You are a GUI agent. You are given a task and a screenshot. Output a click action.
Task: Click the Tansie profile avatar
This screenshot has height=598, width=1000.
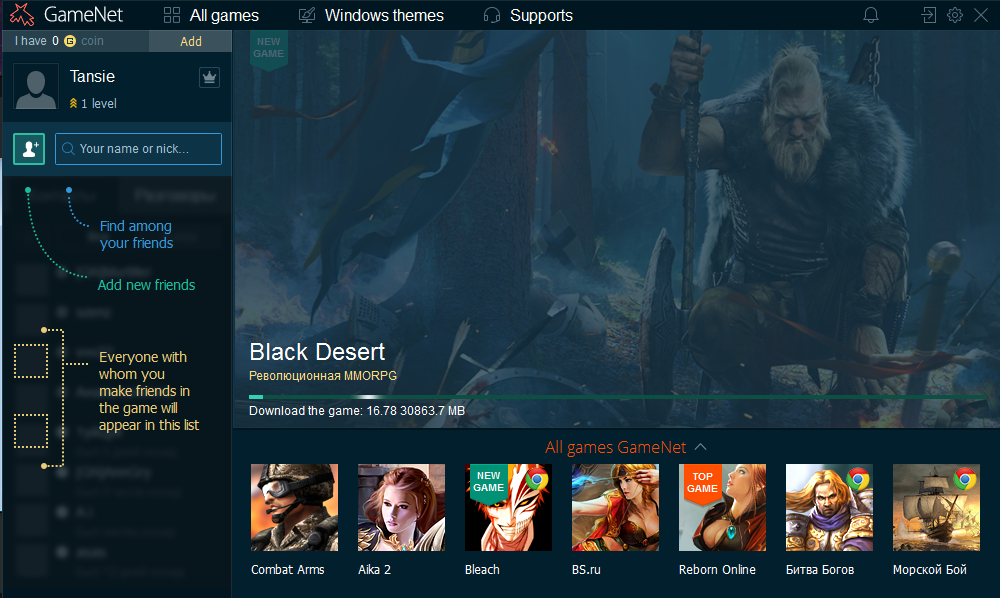[36, 86]
